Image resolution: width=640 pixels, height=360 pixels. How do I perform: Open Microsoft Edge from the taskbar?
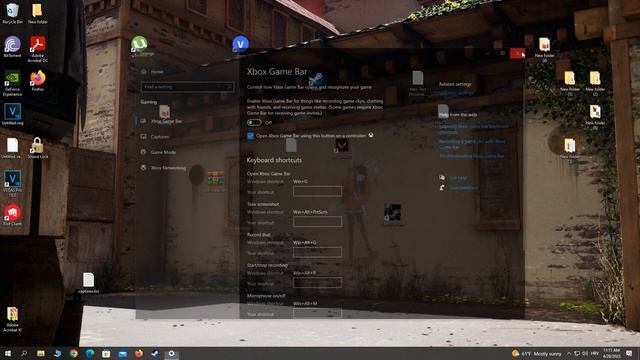click(x=90, y=353)
